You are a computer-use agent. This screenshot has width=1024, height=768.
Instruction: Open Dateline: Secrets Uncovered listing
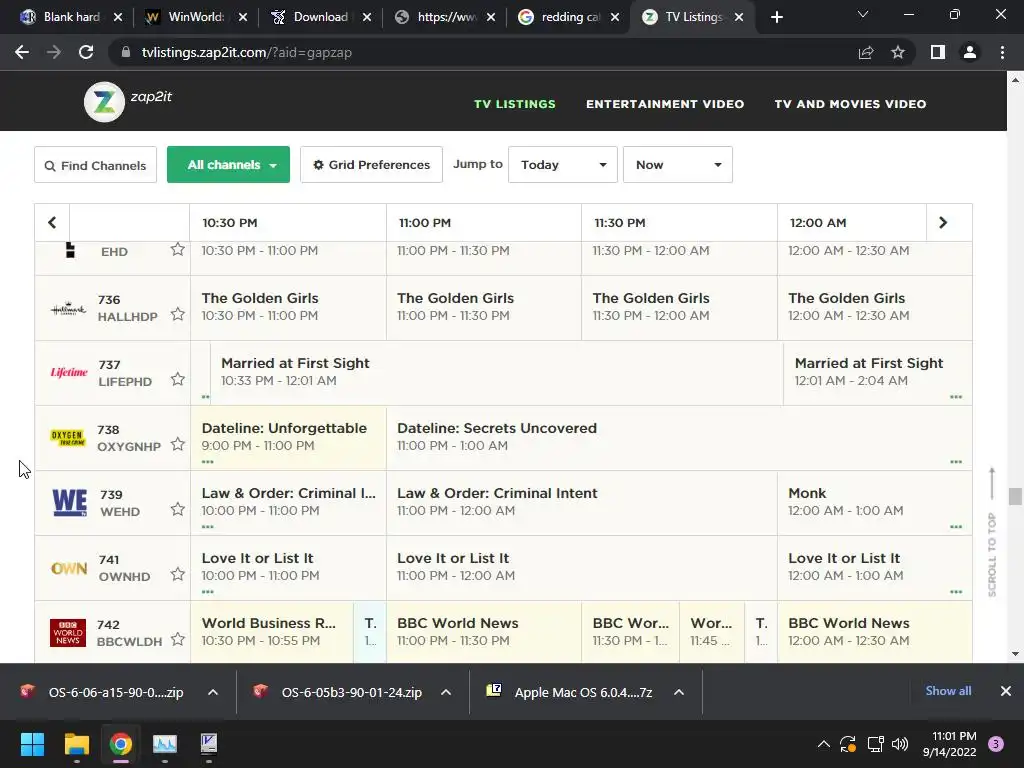(x=679, y=438)
